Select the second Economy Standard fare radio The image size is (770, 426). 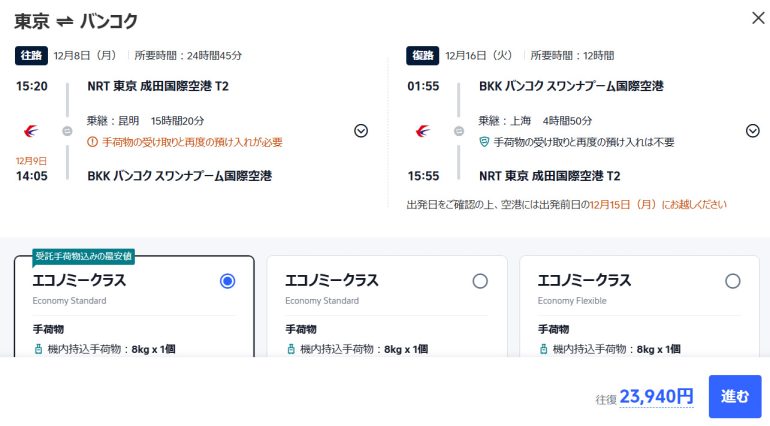[x=480, y=281]
